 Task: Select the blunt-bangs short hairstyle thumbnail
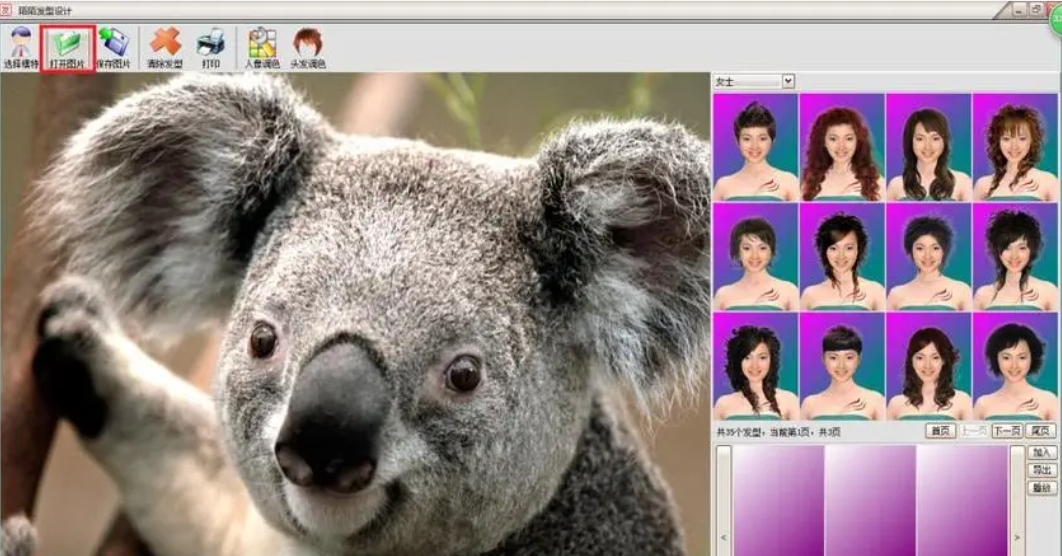pos(842,366)
